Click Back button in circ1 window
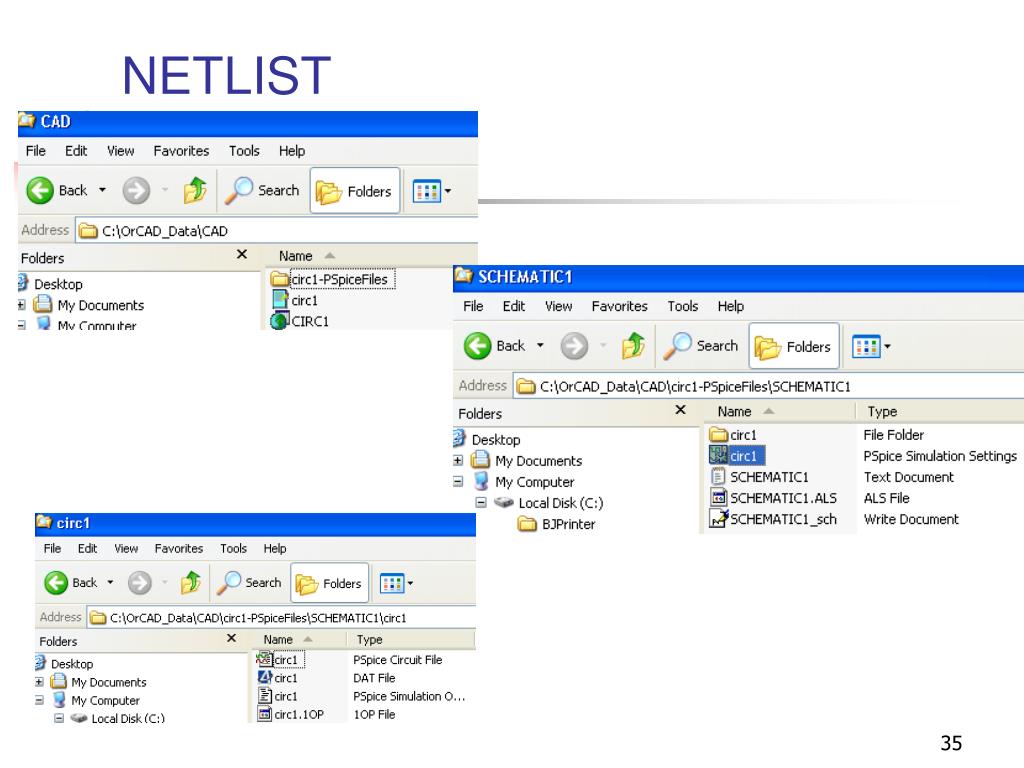Image resolution: width=1024 pixels, height=768 pixels. [x=71, y=583]
